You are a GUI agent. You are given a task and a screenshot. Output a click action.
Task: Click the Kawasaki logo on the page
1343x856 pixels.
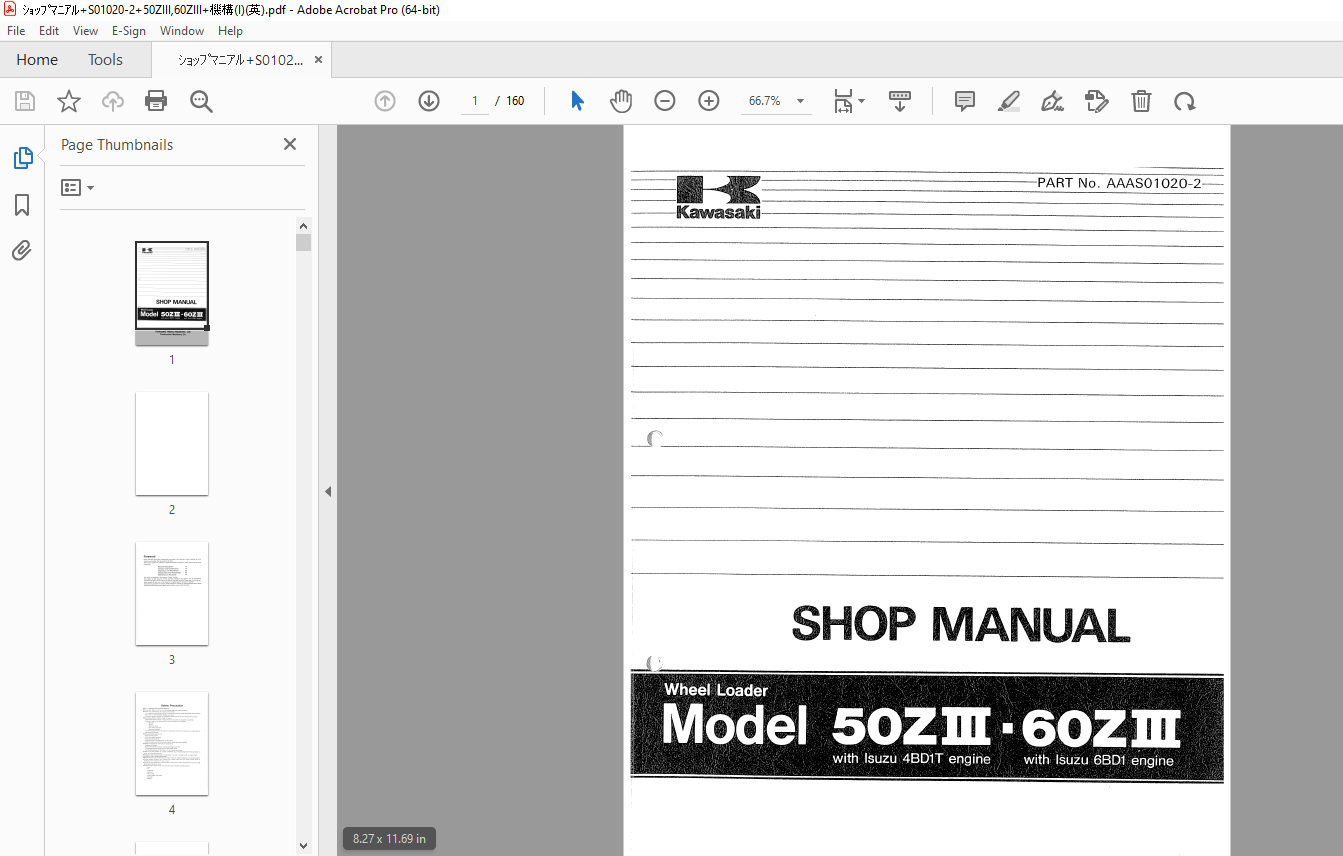[718, 197]
